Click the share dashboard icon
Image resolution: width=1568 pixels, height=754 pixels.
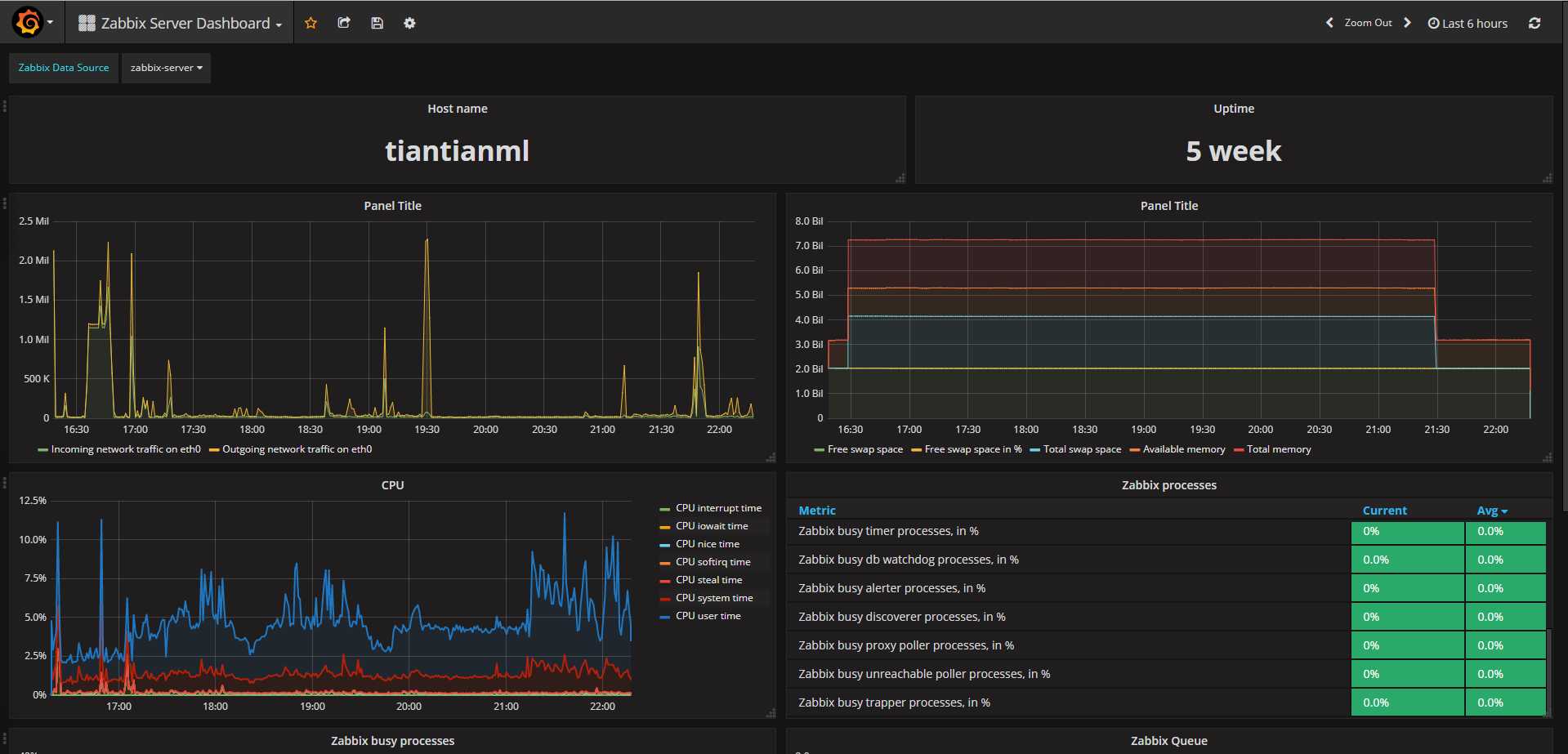pyautogui.click(x=344, y=23)
